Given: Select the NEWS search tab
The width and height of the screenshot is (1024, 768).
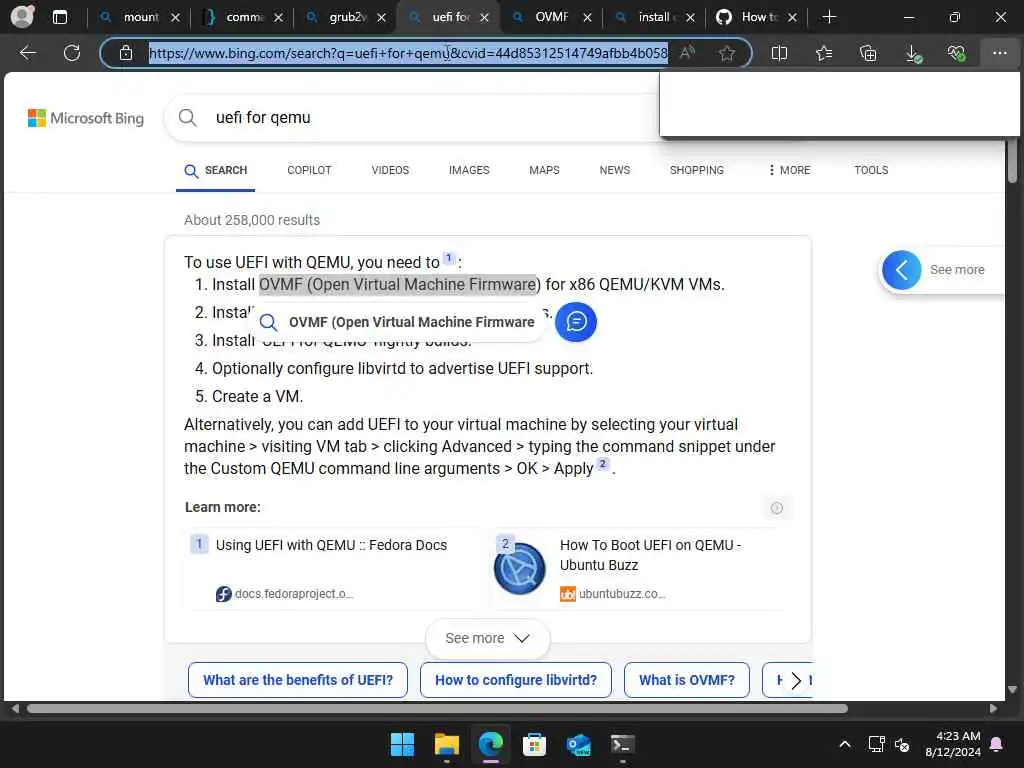Looking at the screenshot, I should pos(615,170).
